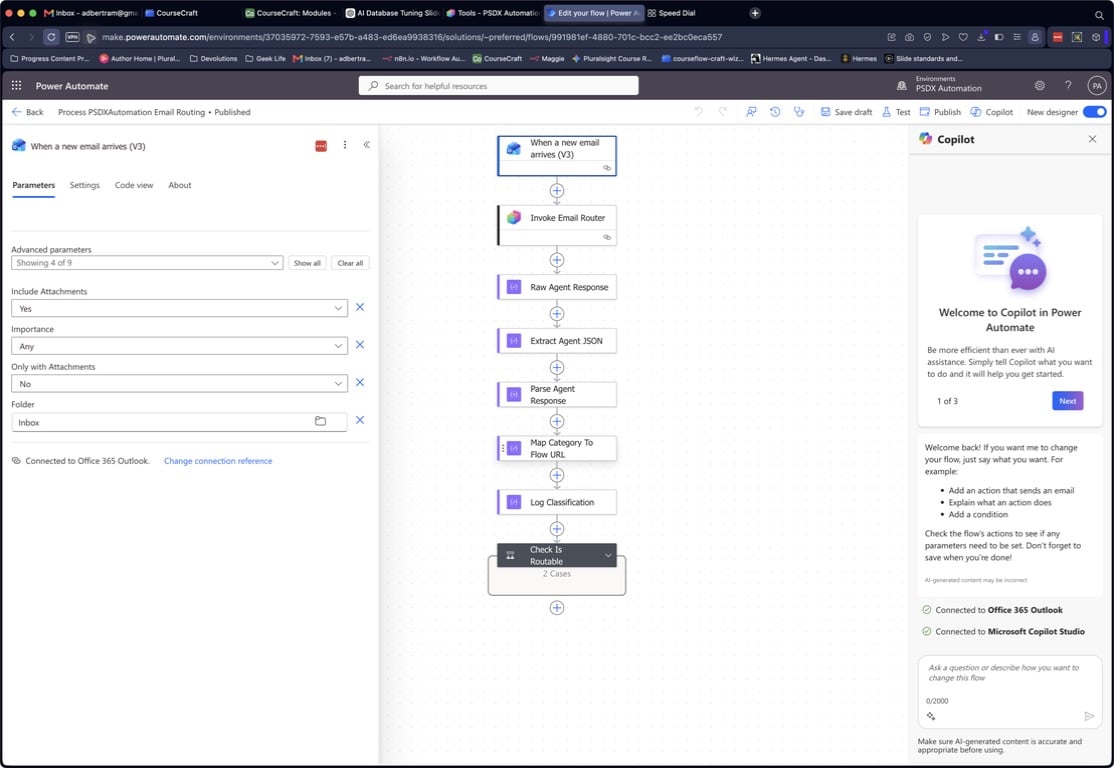The image size is (1114, 768).
Task: Add step below Log Classification
Action: 557,529
